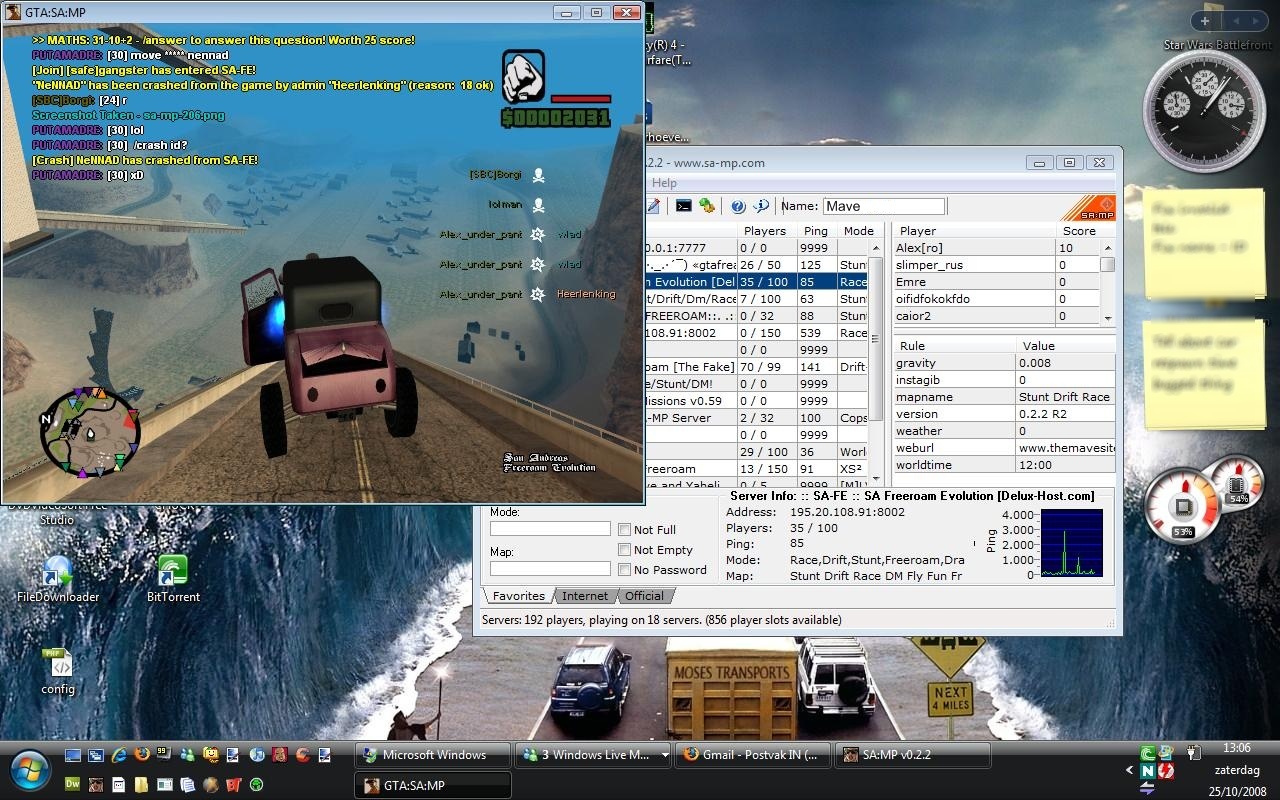The height and width of the screenshot is (800, 1280).
Task: Switch to Gmail Postvak IN taskbar button
Action: pos(753,755)
